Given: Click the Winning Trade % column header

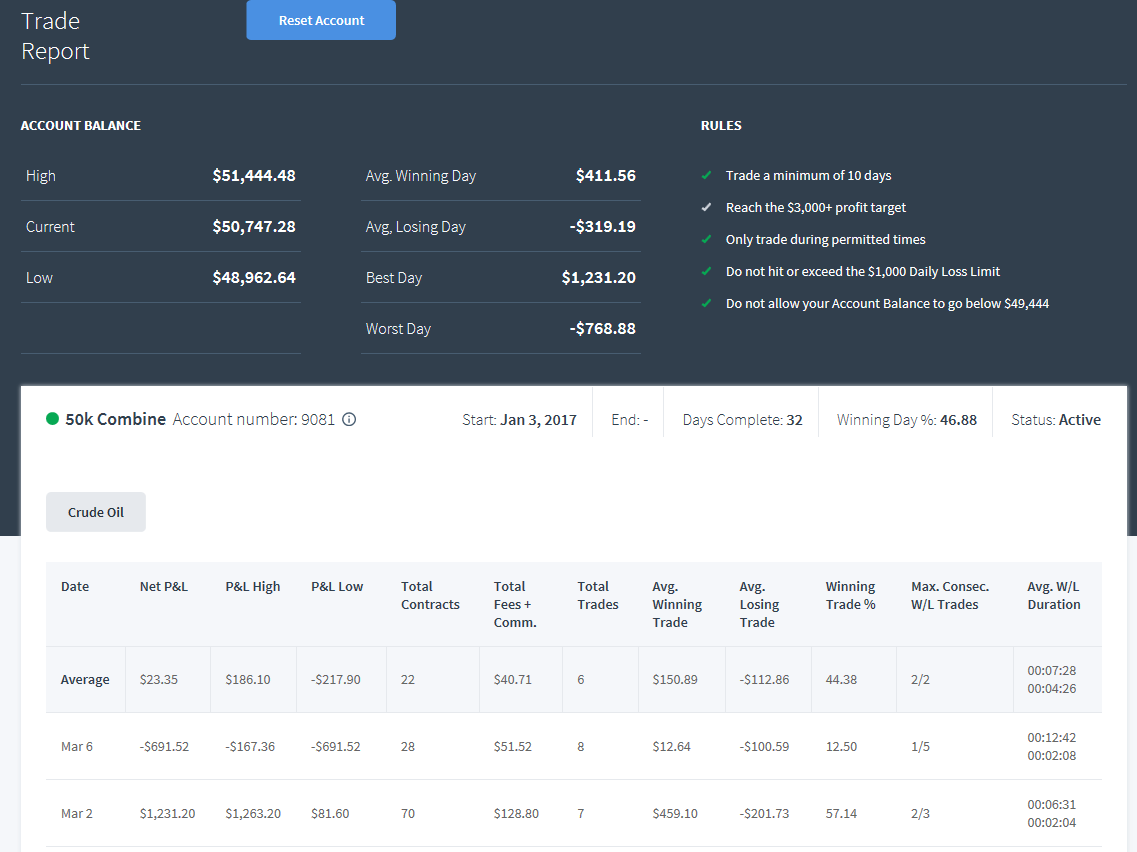Looking at the screenshot, I should 851,595.
